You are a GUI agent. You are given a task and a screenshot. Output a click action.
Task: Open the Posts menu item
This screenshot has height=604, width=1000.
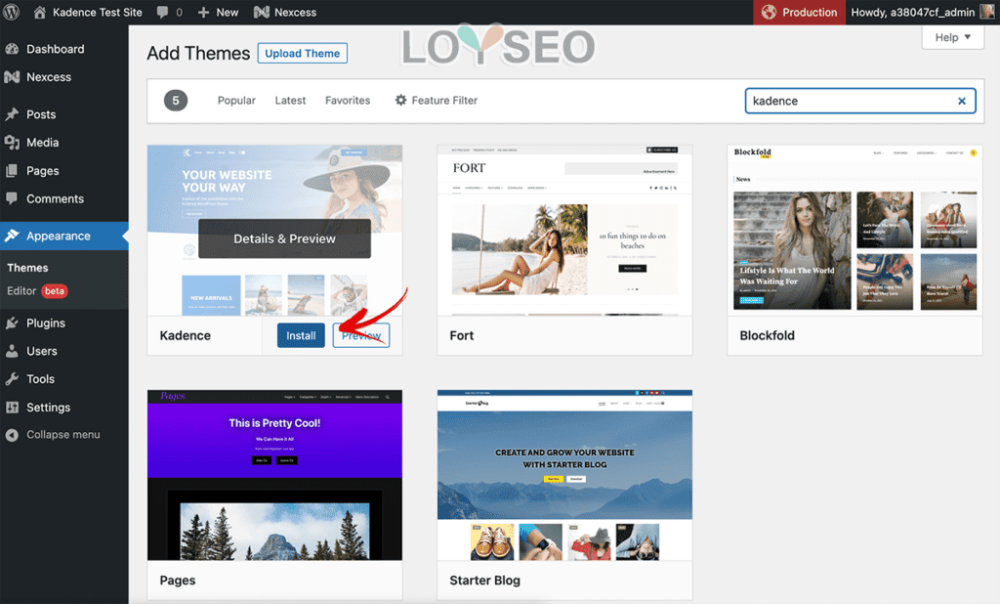click(x=41, y=115)
